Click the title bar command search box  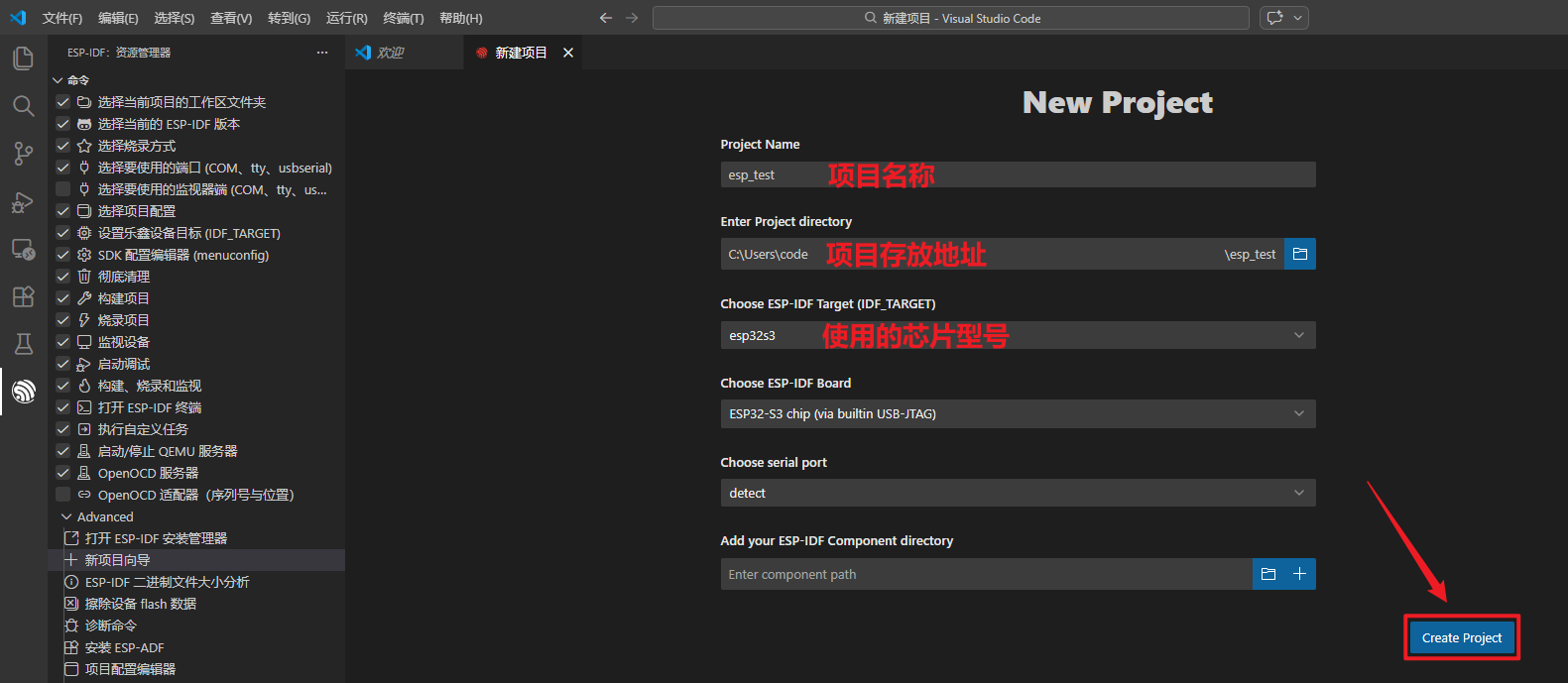950,18
